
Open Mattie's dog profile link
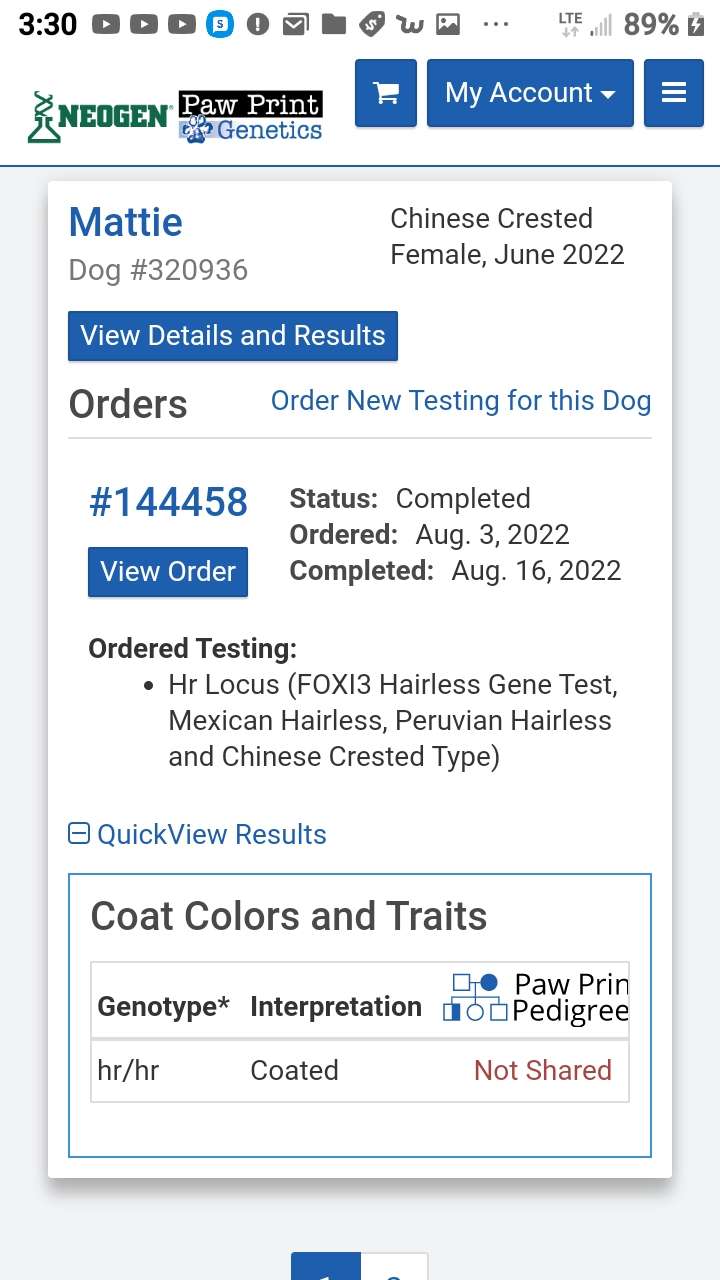coord(126,222)
